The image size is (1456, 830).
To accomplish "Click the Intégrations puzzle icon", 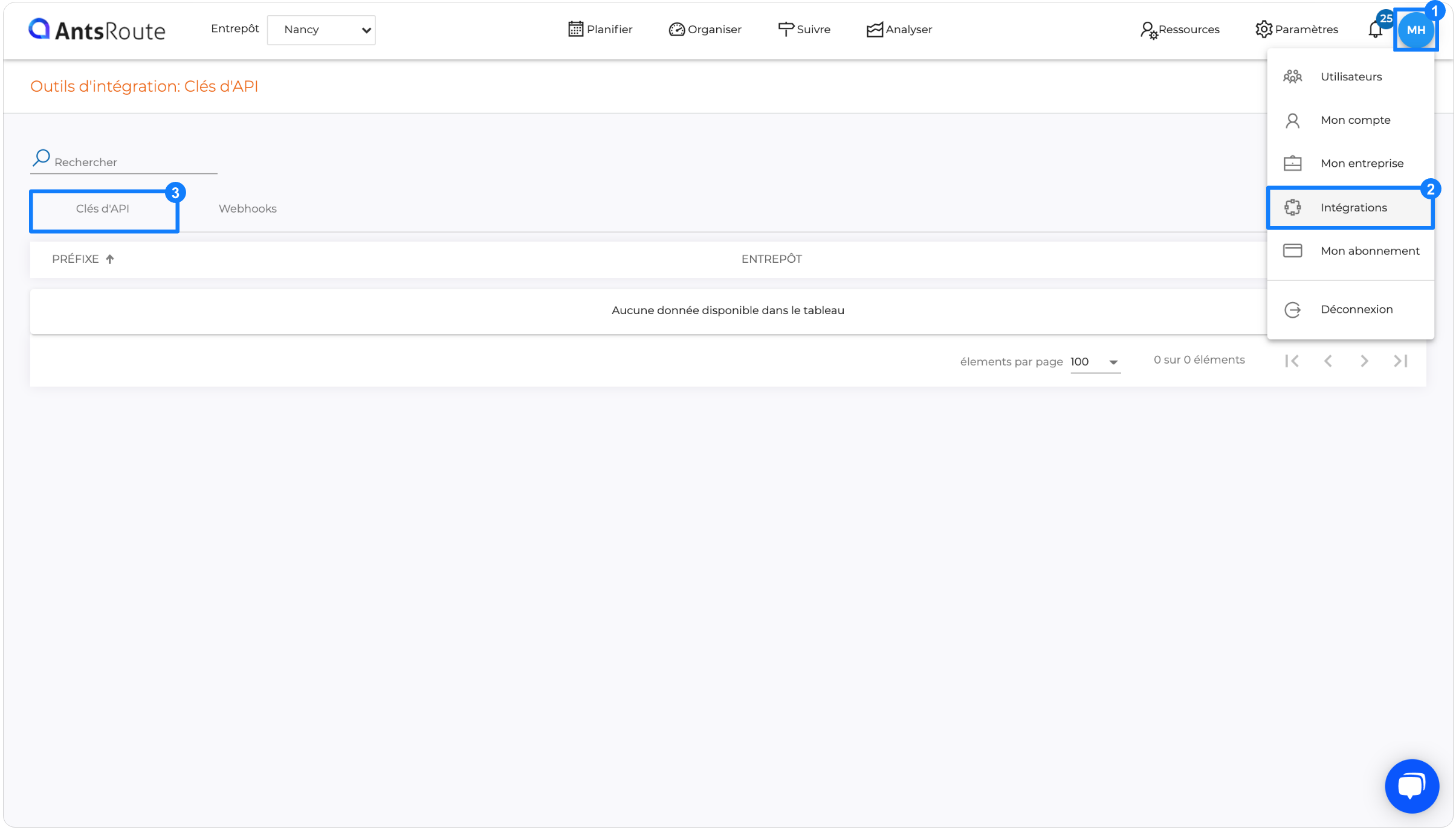I will pos(1292,207).
